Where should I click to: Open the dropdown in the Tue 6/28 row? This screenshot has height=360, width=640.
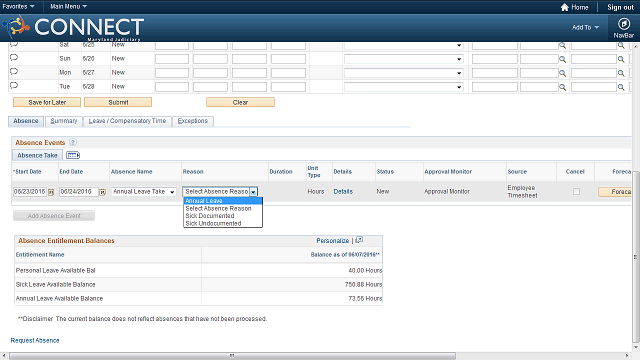point(404,87)
